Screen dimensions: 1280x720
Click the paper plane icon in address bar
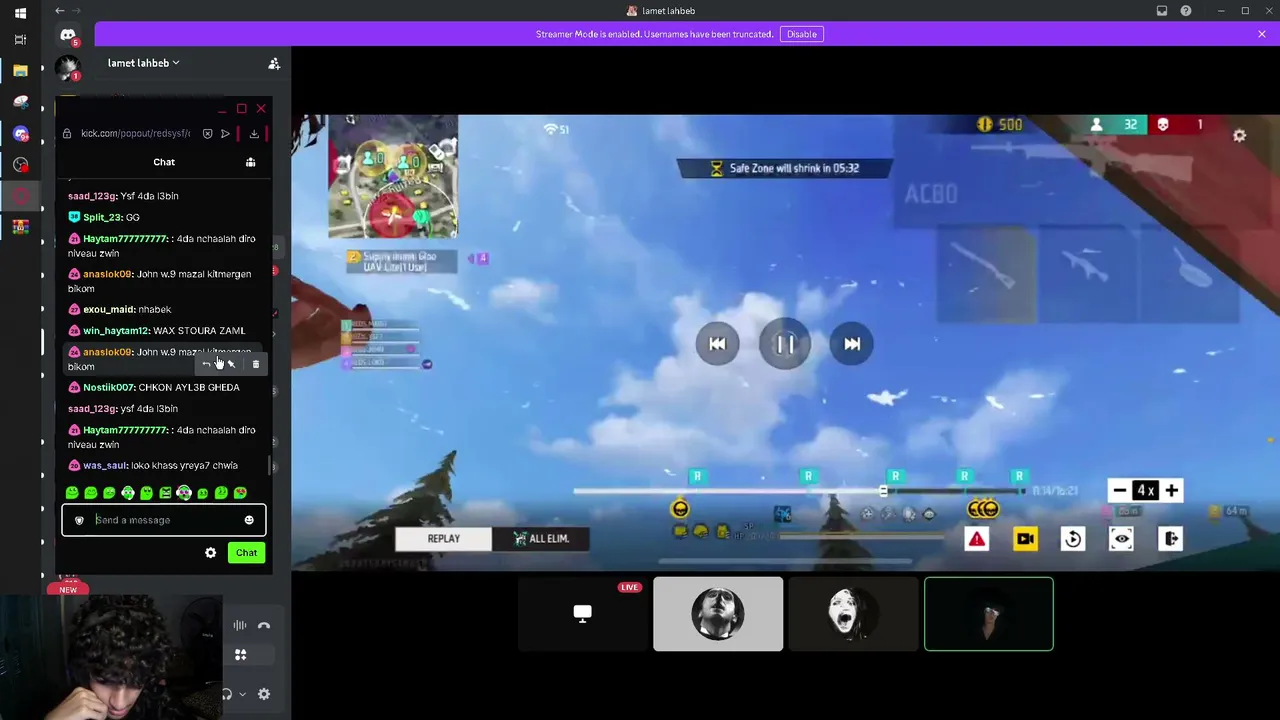(x=226, y=134)
